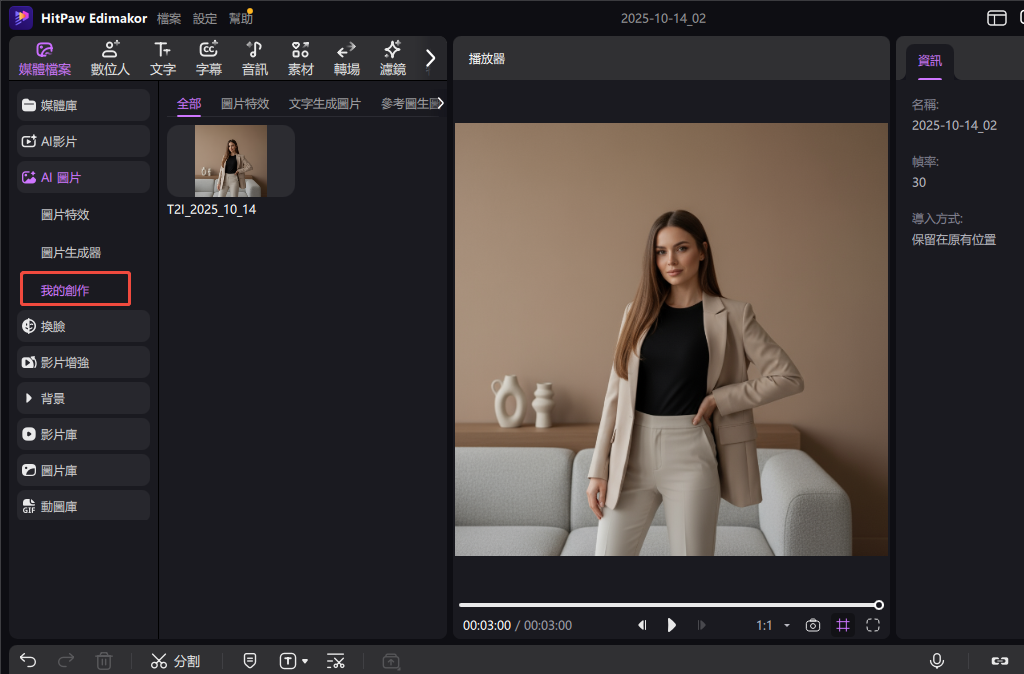Select the 分割 split tool
1024x674 pixels.
pos(176,660)
